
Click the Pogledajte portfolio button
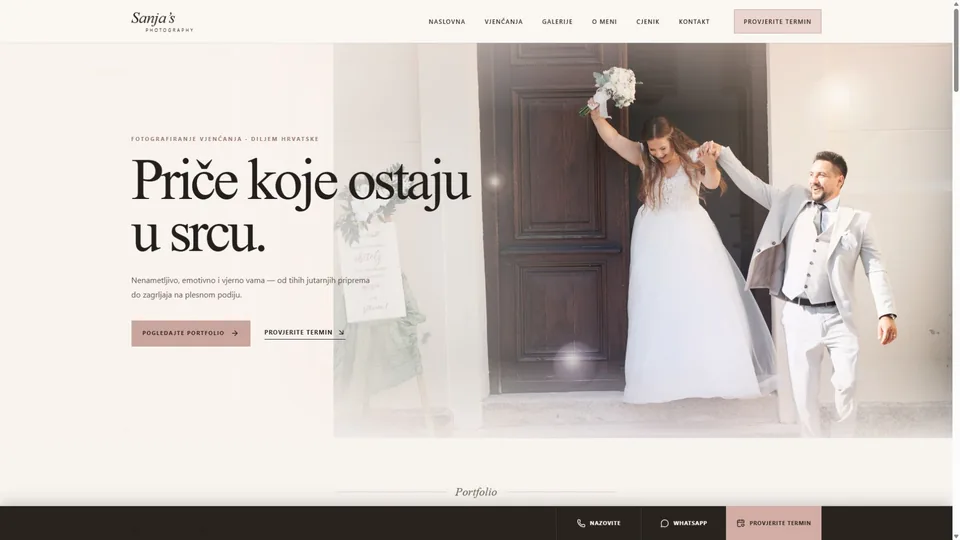click(190, 333)
